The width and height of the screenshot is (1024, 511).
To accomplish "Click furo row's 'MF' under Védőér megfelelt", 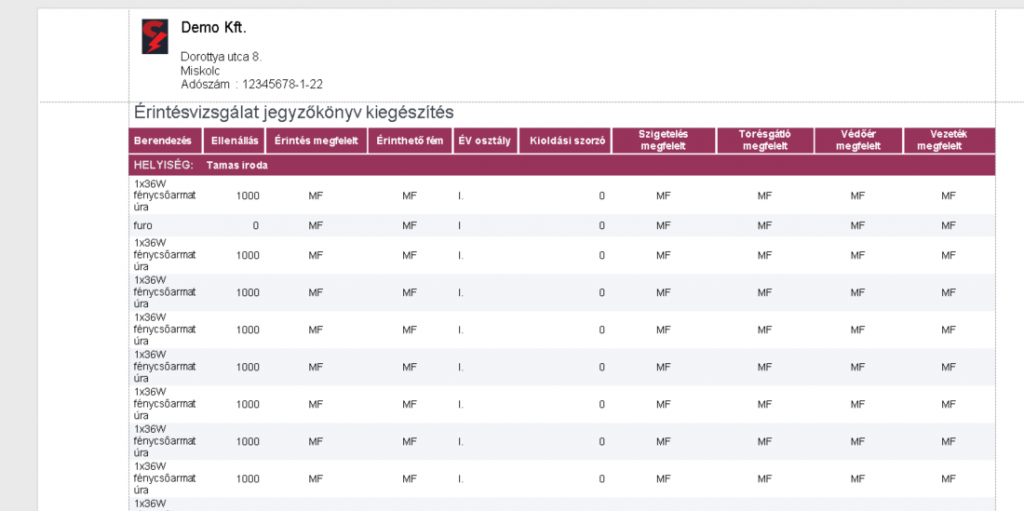I will tap(857, 225).
